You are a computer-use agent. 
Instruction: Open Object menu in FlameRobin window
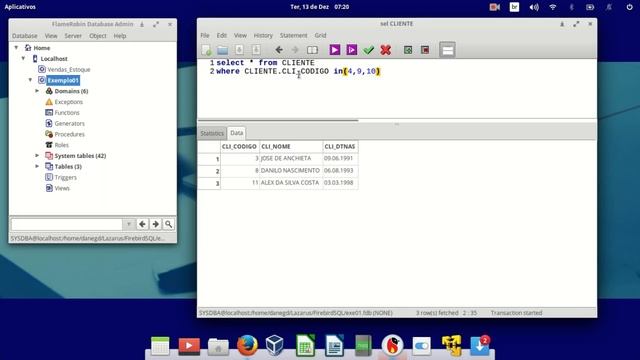pyautogui.click(x=98, y=36)
